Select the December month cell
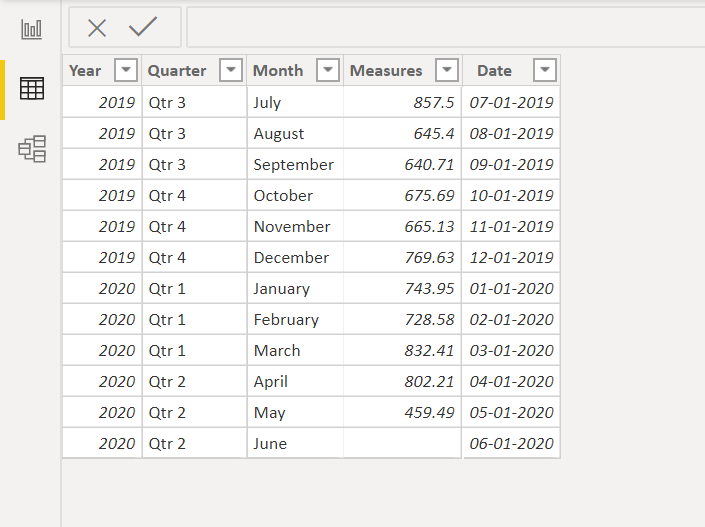The image size is (705, 527). (295, 258)
